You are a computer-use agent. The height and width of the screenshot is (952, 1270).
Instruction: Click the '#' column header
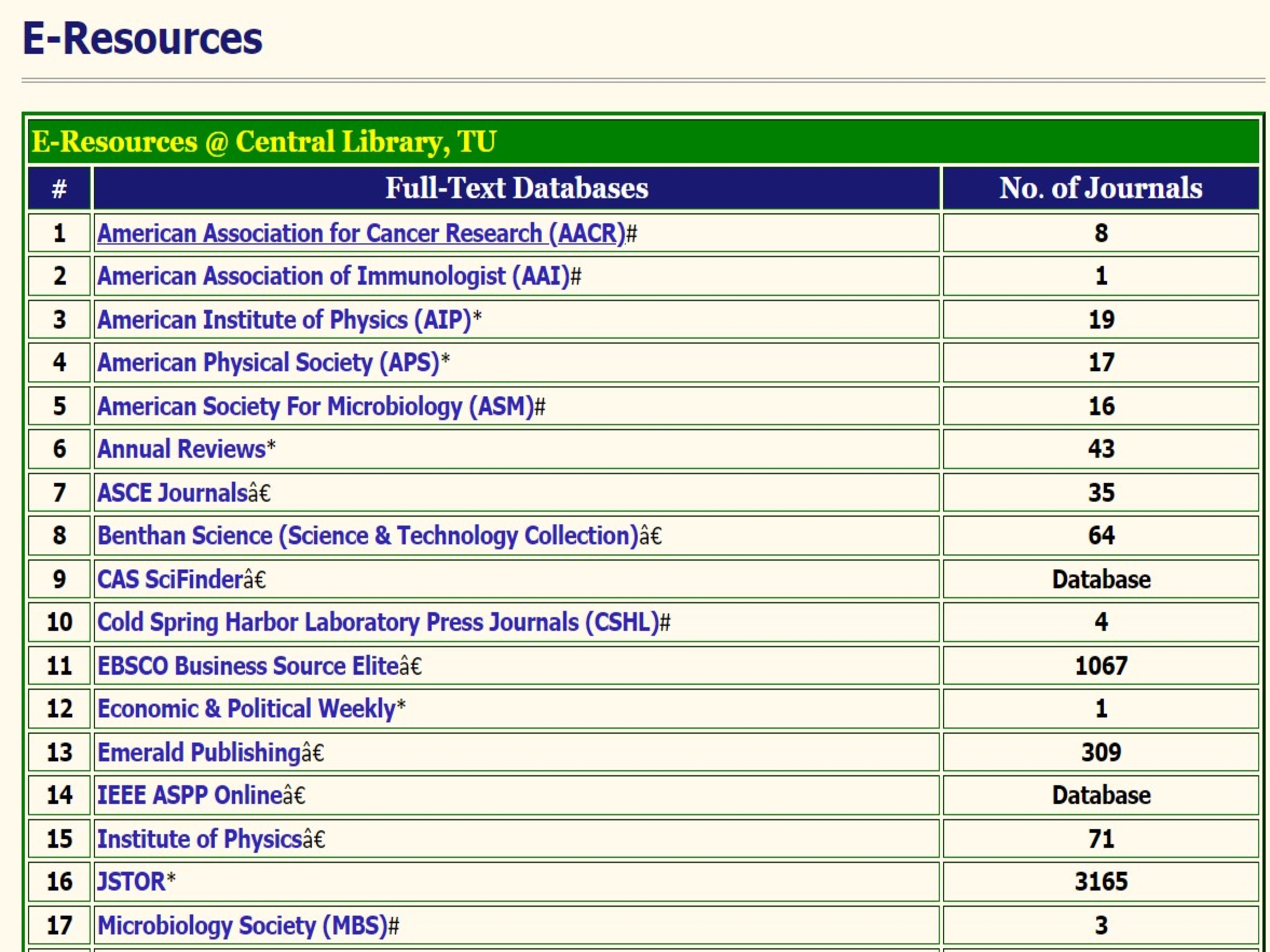(59, 188)
